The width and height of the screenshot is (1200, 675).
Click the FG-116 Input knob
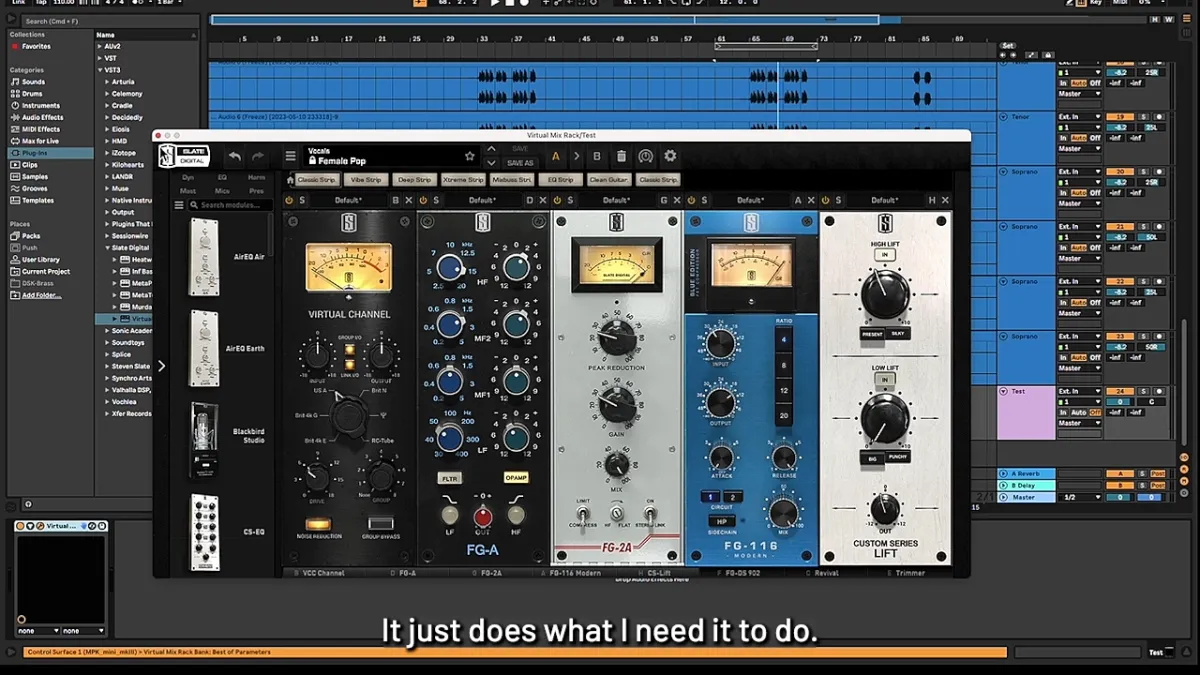[720, 345]
